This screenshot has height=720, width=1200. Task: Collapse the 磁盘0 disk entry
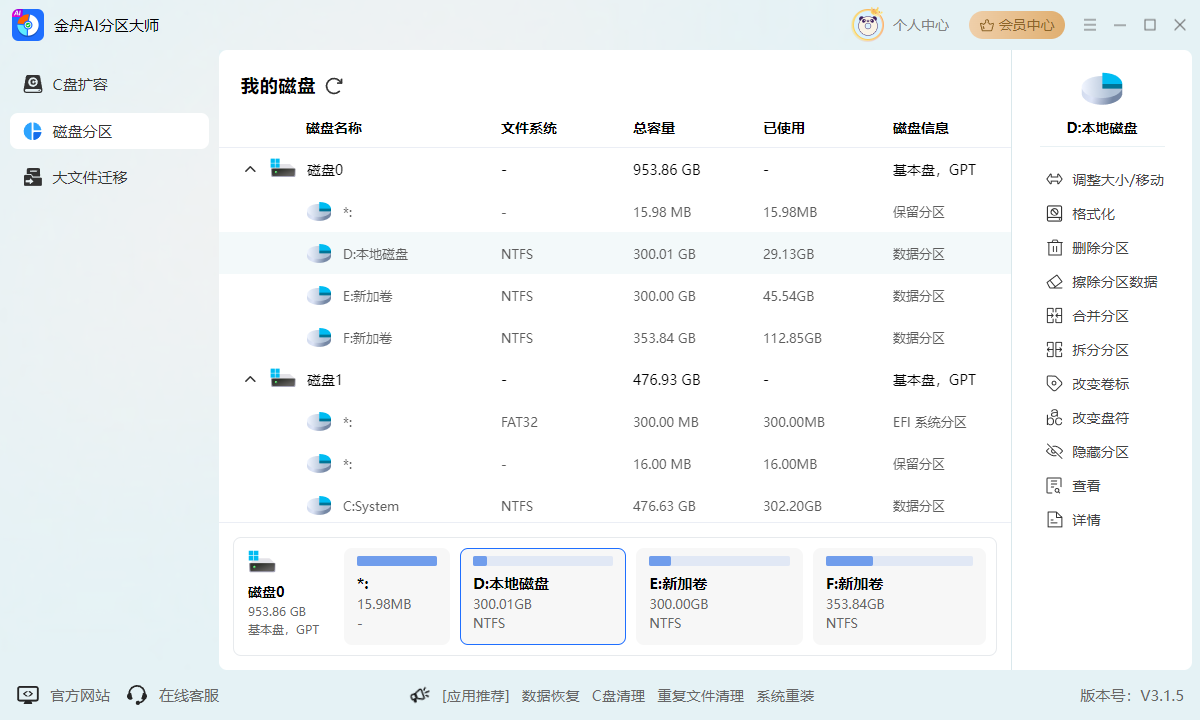pyautogui.click(x=250, y=169)
